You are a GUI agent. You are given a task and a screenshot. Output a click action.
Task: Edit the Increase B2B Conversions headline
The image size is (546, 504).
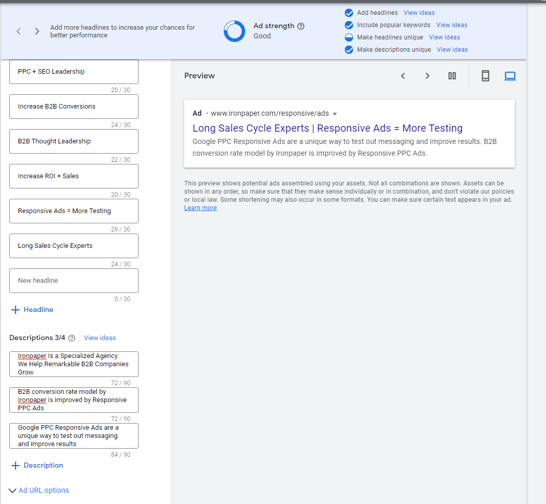tap(74, 107)
